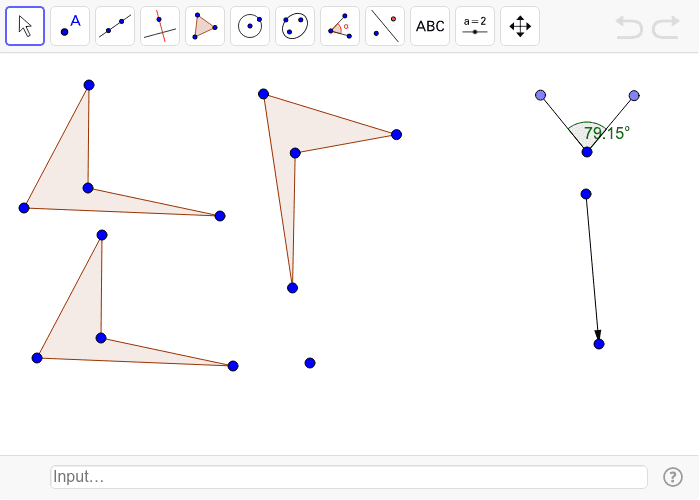Select leftmost vertex of upper-left polygon
Viewport: 700px width, 500px height.
click(x=24, y=208)
